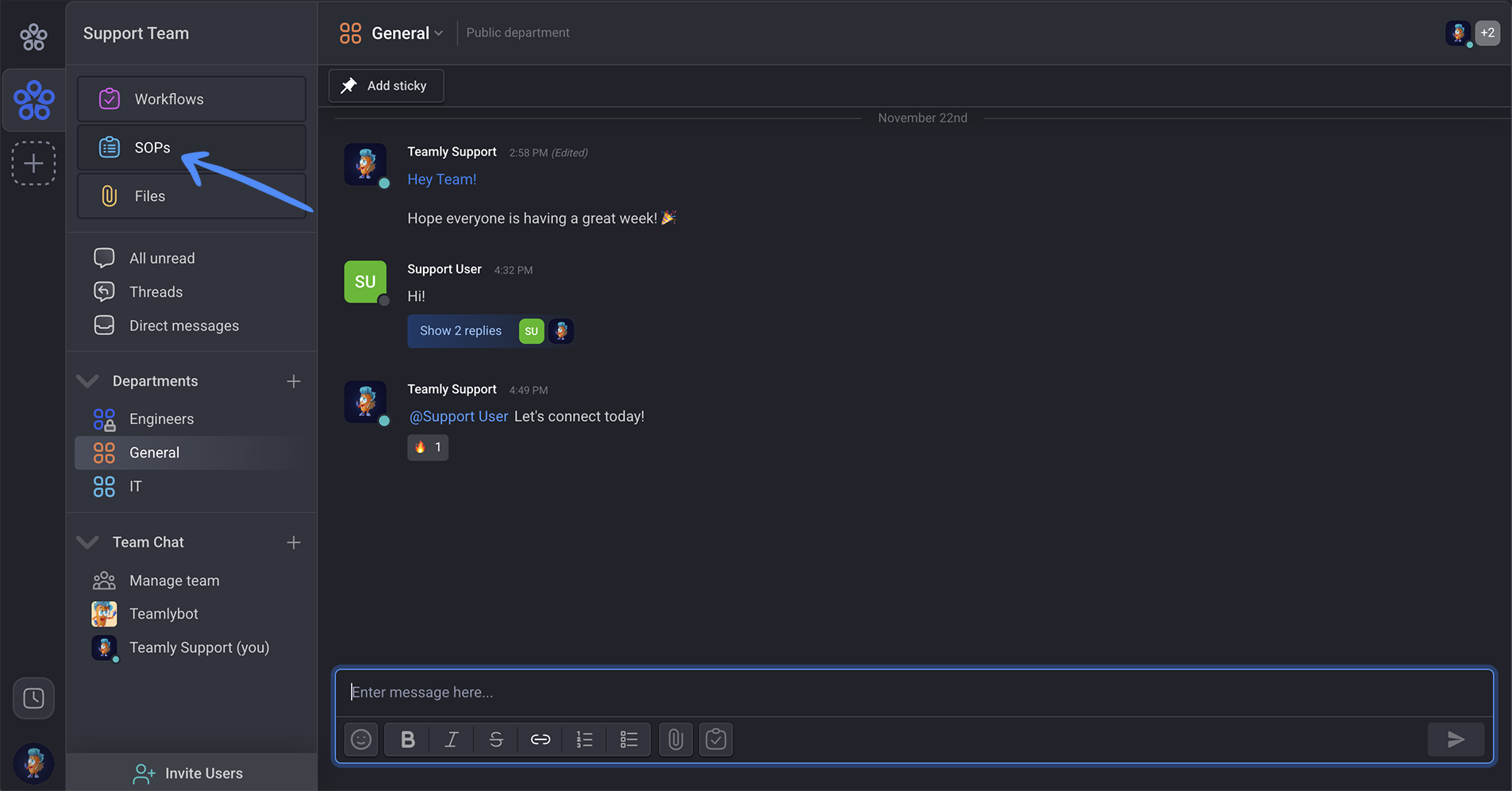The height and width of the screenshot is (791, 1512).
Task: Open the Workflows section
Action: (191, 99)
